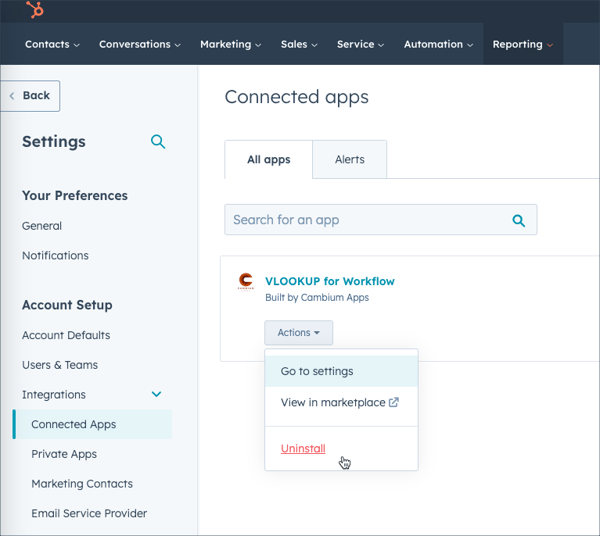Open the Service navigation menu
This screenshot has width=600, height=536.
click(x=360, y=44)
